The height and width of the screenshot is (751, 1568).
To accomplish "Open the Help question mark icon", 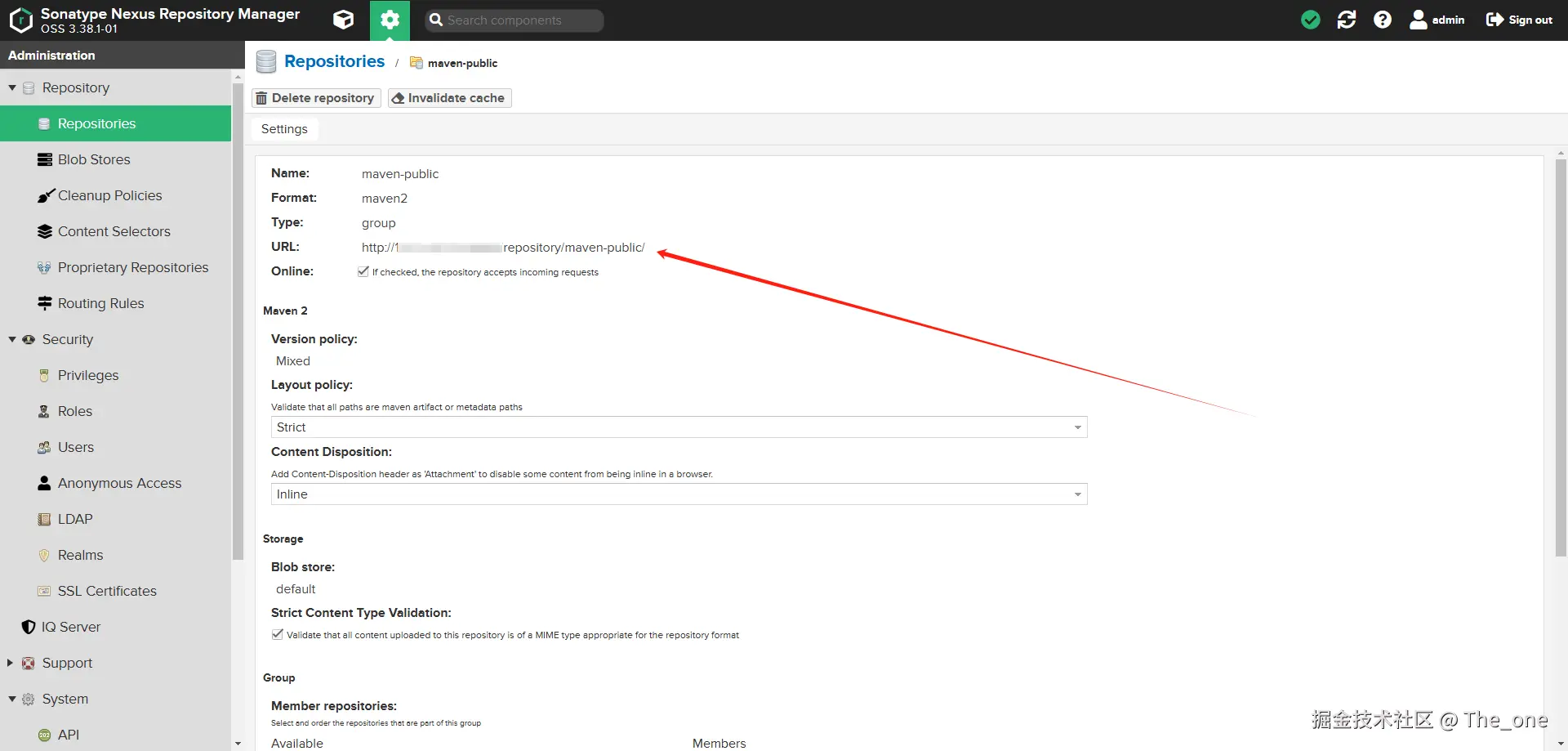I will (1383, 20).
